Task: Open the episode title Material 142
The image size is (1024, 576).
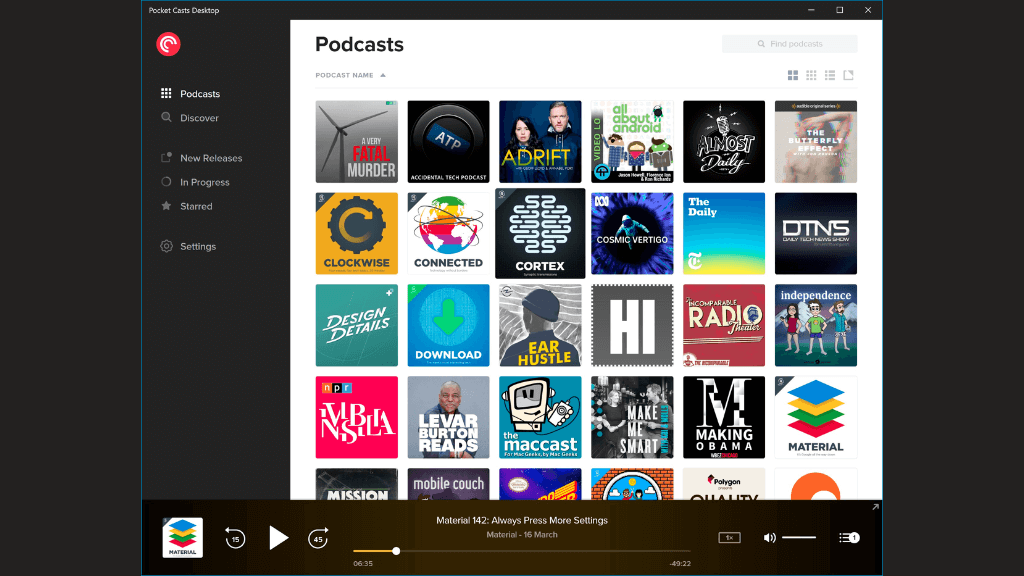Action: coord(522,520)
